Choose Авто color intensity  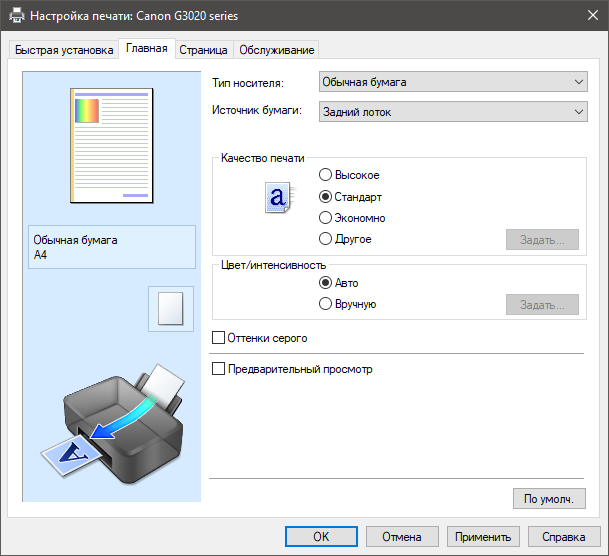tap(338, 283)
